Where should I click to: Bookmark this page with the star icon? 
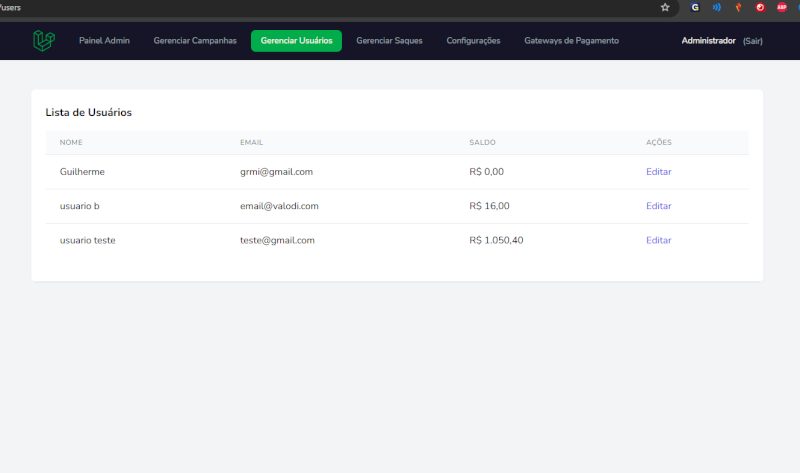tap(665, 7)
